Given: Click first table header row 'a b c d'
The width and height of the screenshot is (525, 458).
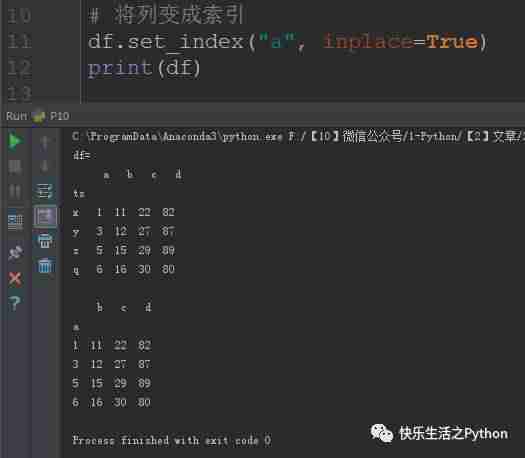Looking at the screenshot, I should [x=143, y=174].
